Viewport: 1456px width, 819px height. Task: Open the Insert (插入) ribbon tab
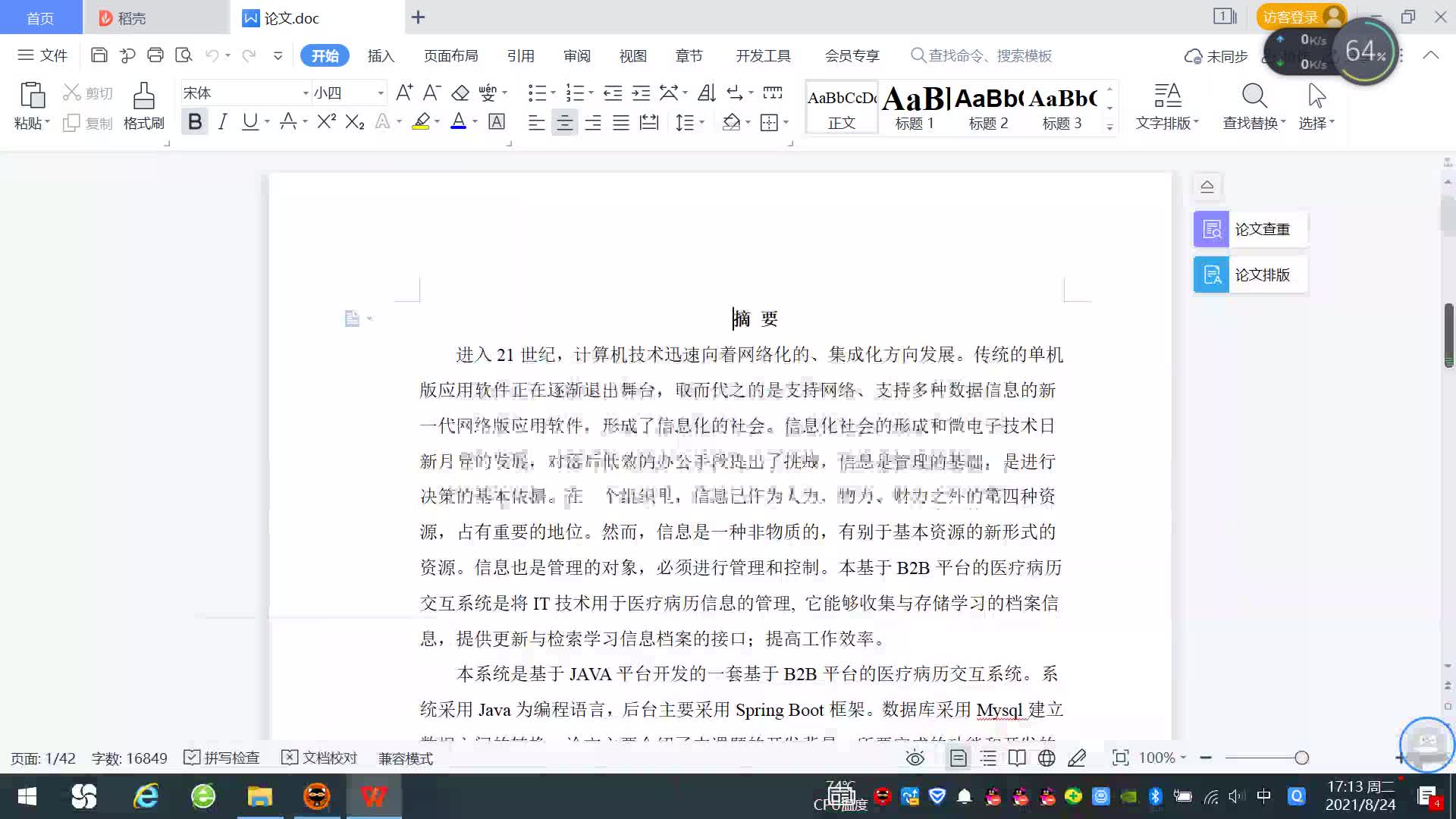pyautogui.click(x=381, y=55)
